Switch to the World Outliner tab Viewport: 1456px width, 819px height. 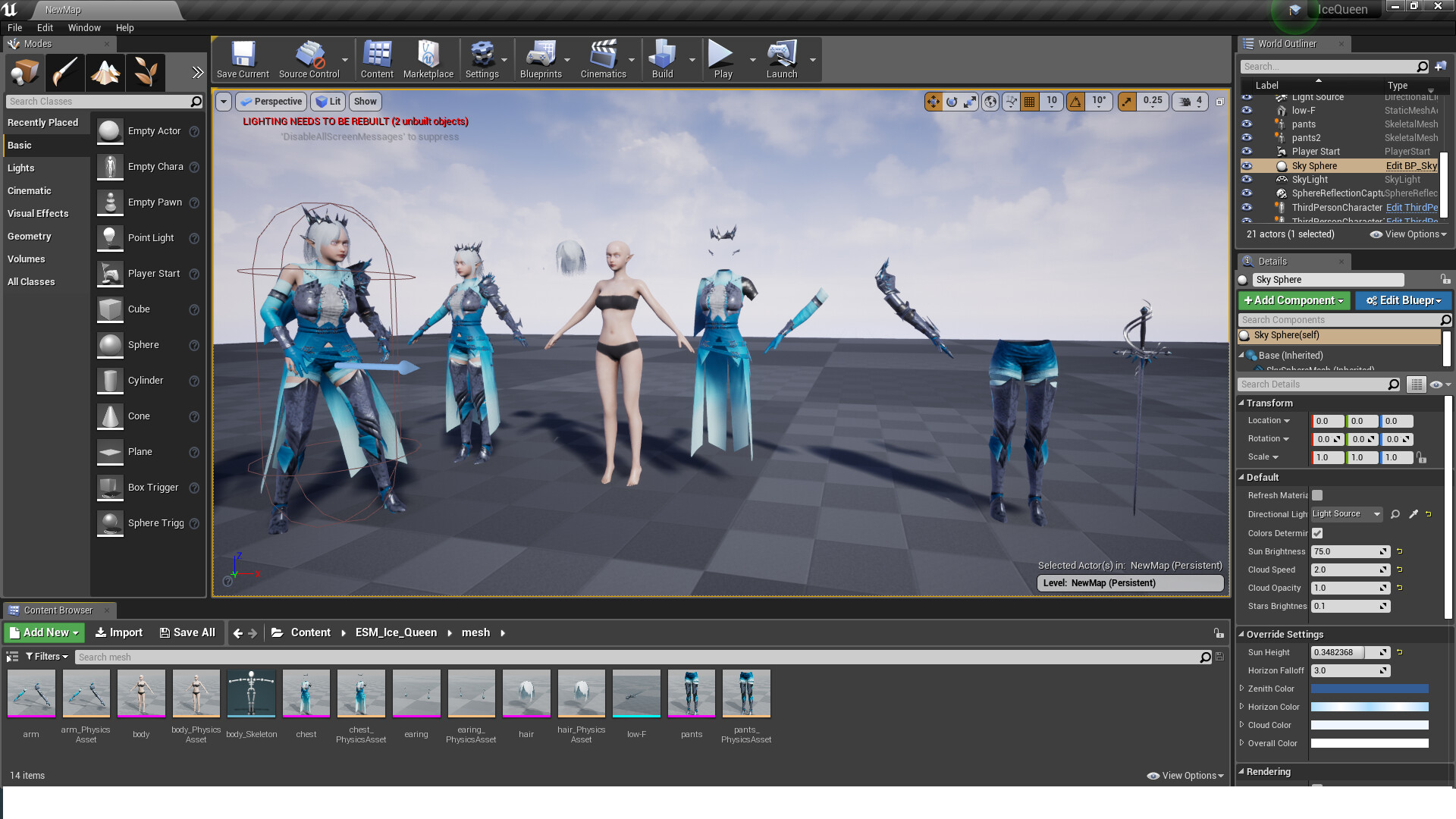point(1287,43)
